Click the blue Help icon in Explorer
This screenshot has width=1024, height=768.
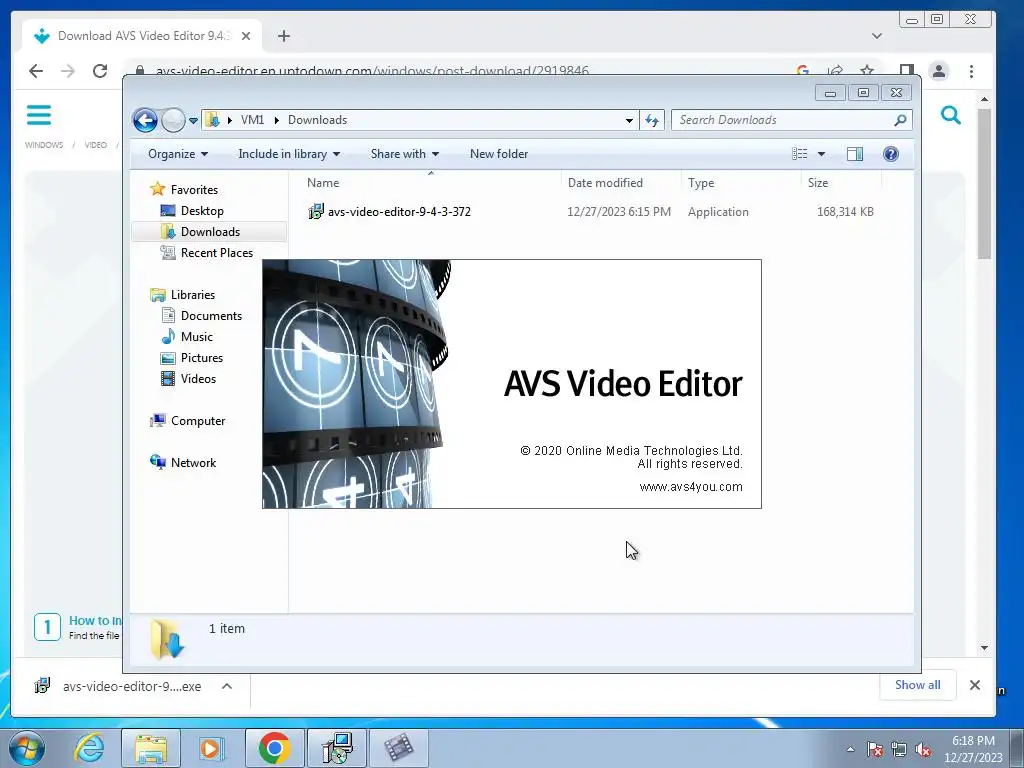coord(891,154)
